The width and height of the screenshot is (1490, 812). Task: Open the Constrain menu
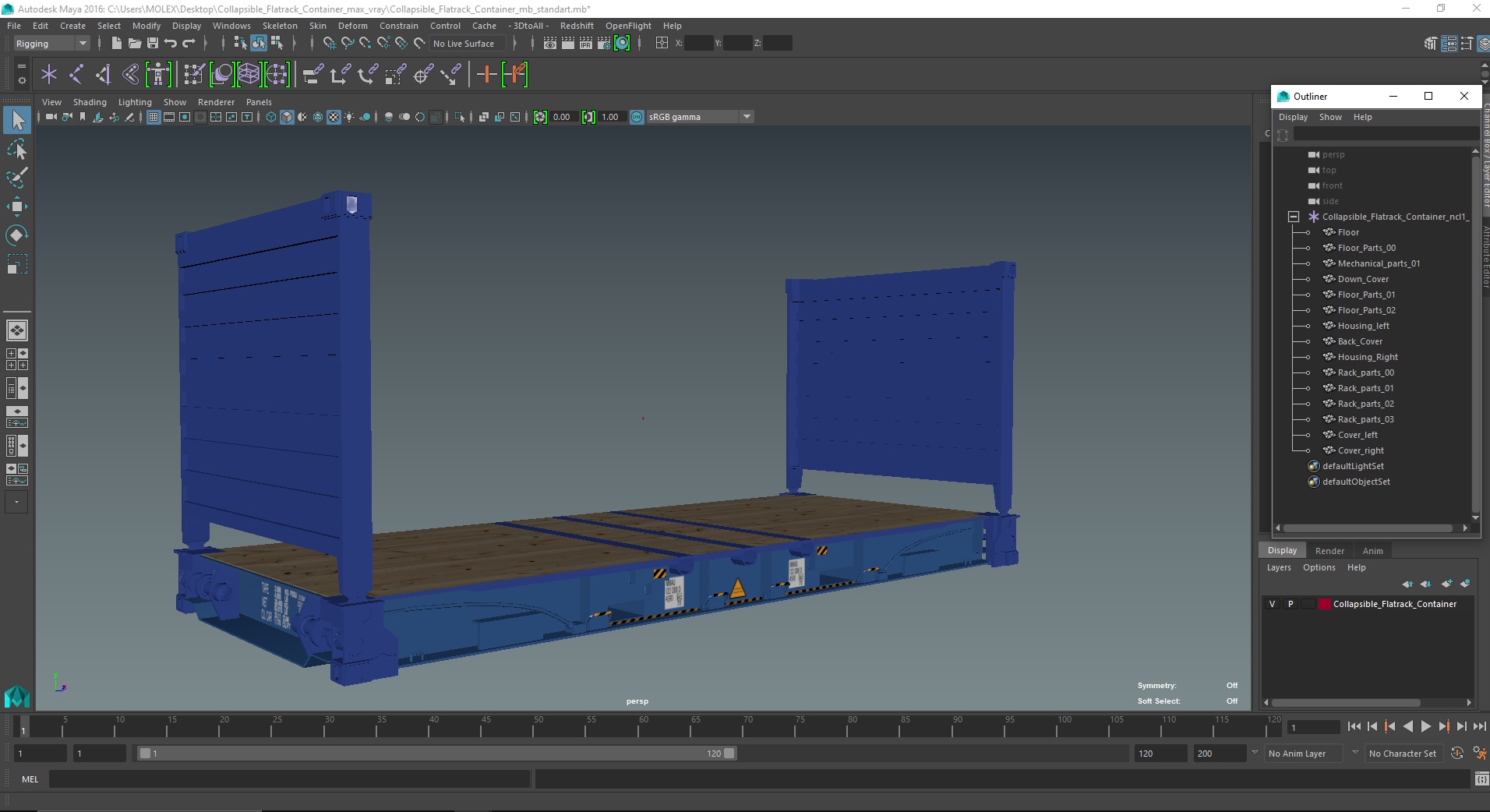coord(399,26)
